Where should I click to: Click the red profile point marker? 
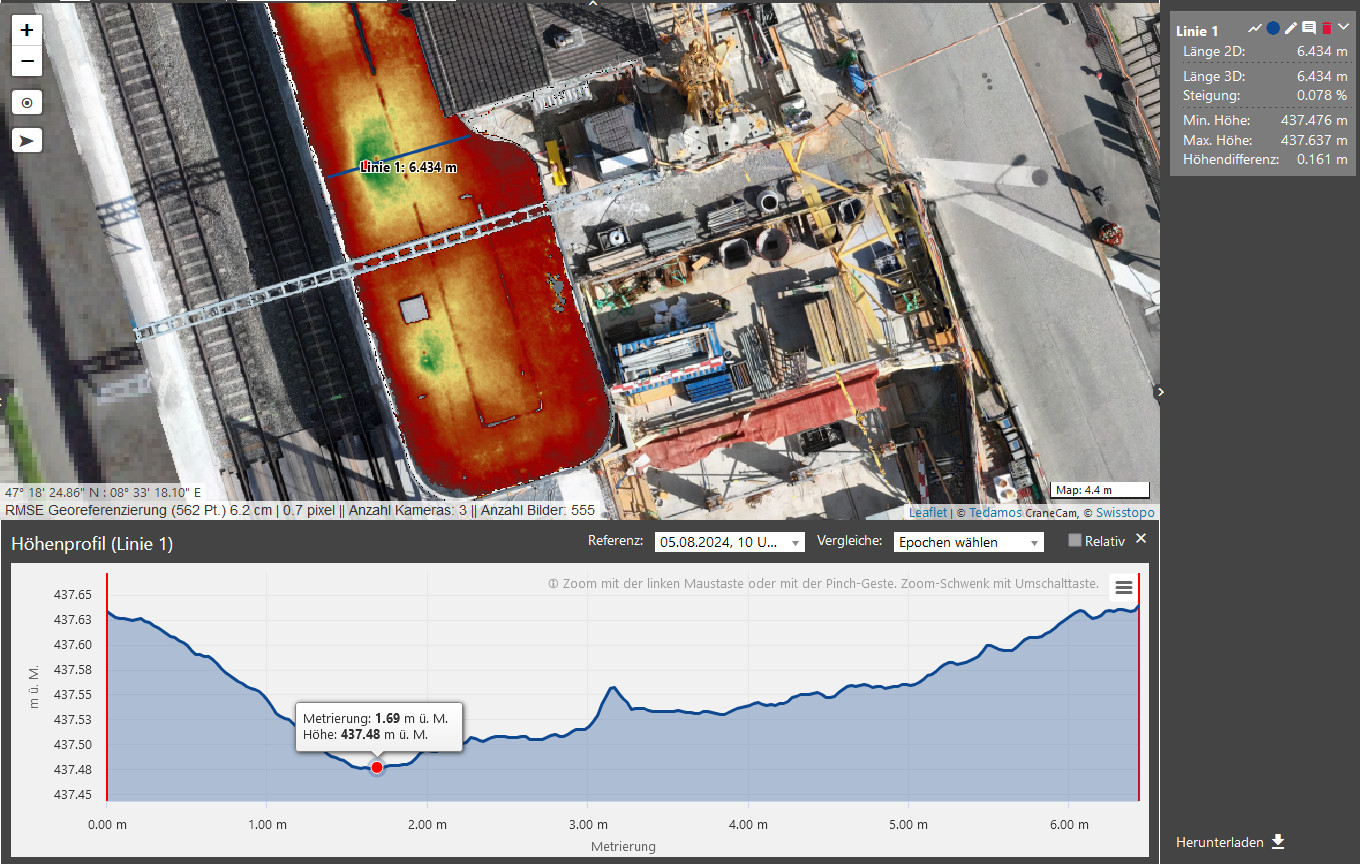pyautogui.click(x=377, y=767)
